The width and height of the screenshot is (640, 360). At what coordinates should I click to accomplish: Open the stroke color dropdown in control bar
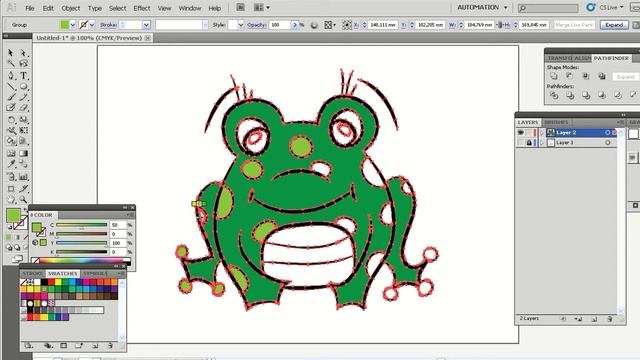(x=91, y=25)
